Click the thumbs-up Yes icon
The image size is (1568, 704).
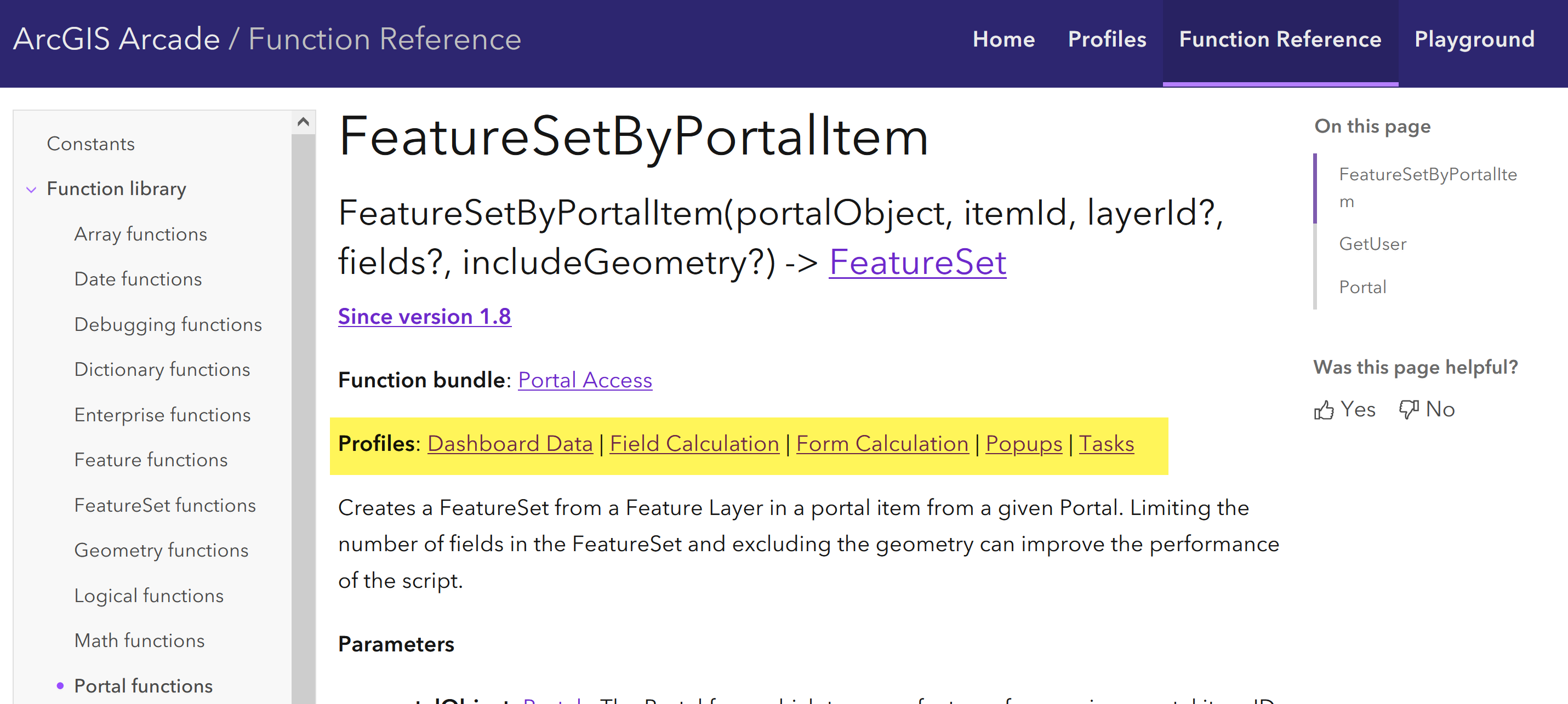pyautogui.click(x=1324, y=409)
